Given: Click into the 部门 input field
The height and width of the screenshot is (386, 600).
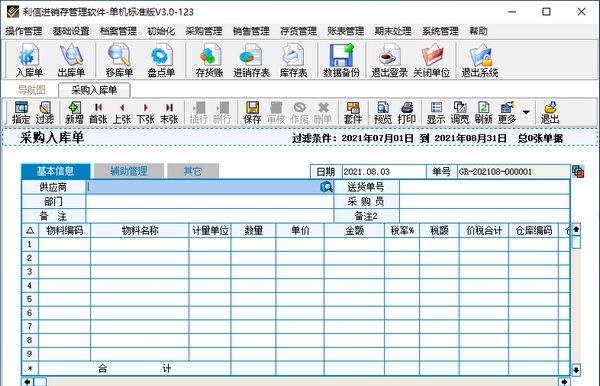Looking at the screenshot, I should (210, 201).
